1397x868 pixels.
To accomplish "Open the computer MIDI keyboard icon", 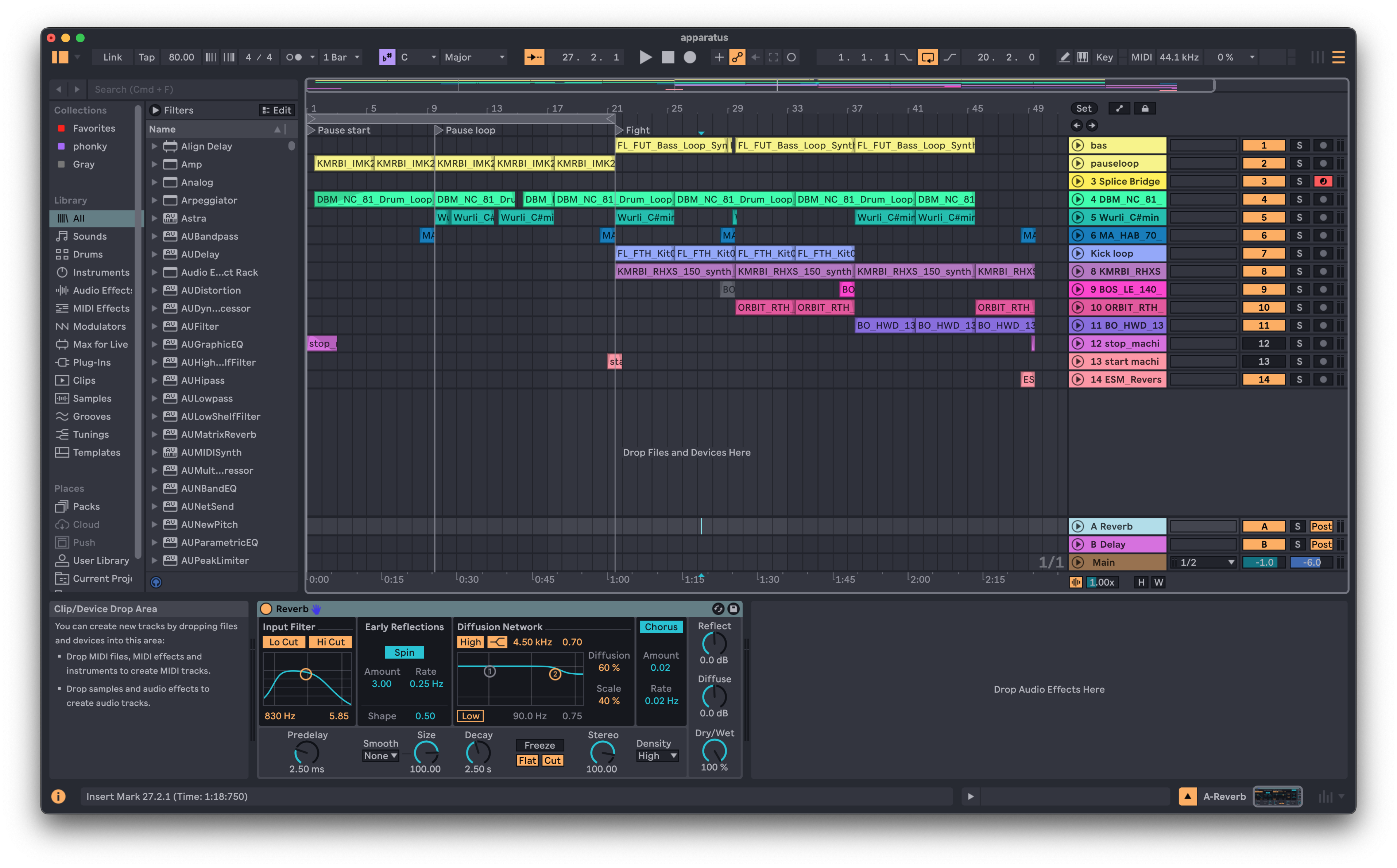I will (1082, 57).
